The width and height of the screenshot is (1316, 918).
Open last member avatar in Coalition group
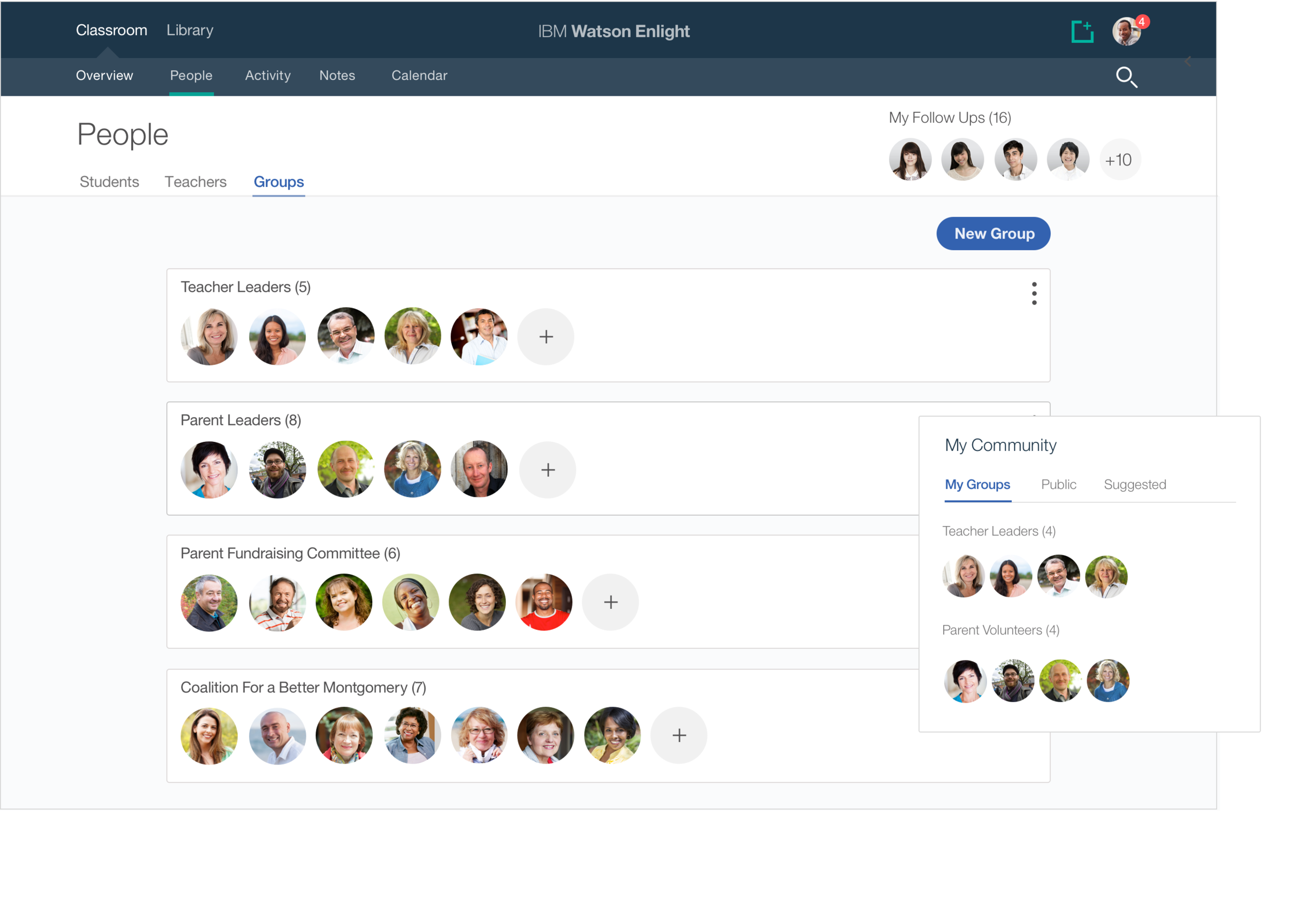click(x=612, y=735)
